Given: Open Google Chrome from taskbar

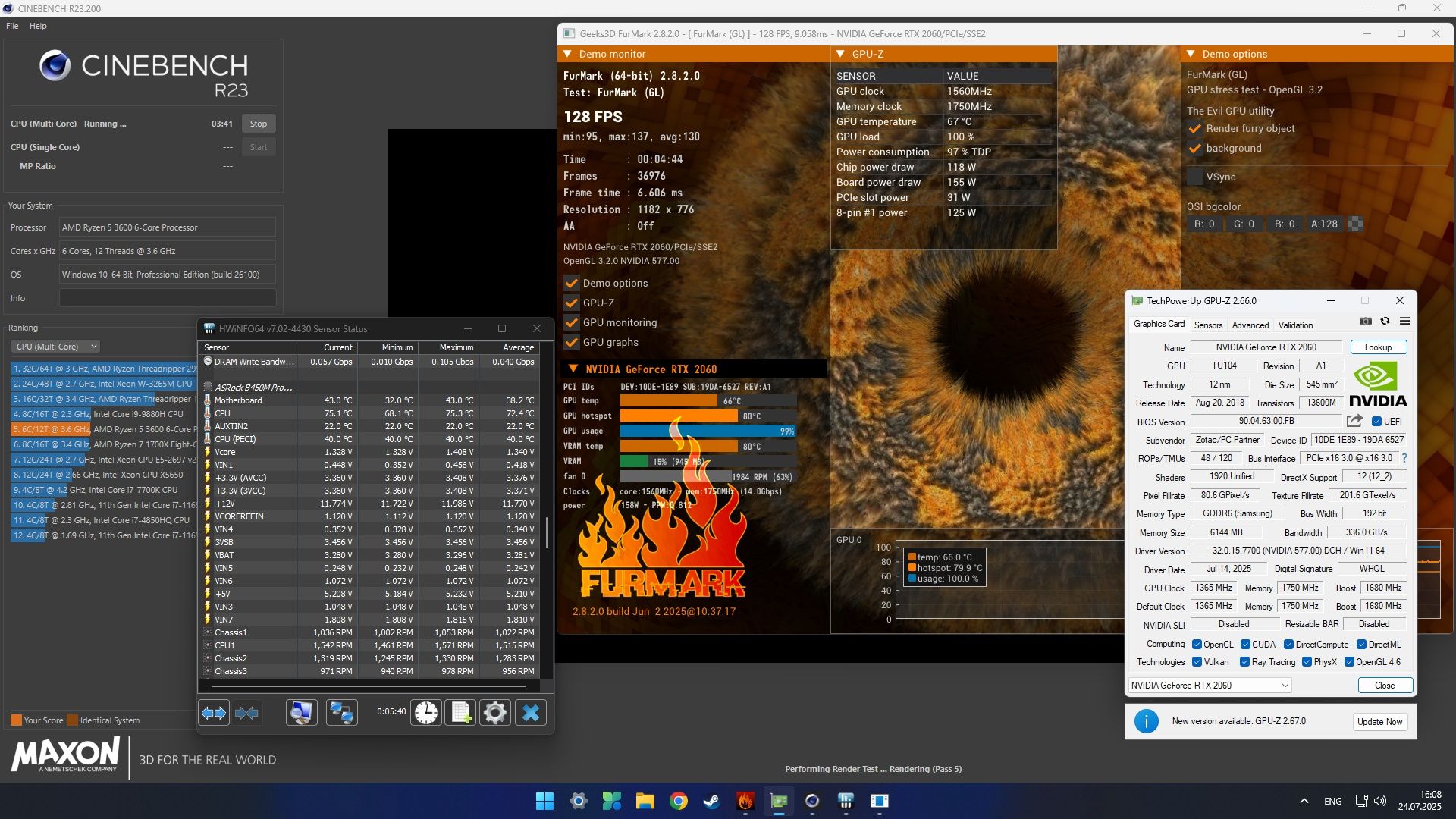Looking at the screenshot, I should [x=678, y=801].
